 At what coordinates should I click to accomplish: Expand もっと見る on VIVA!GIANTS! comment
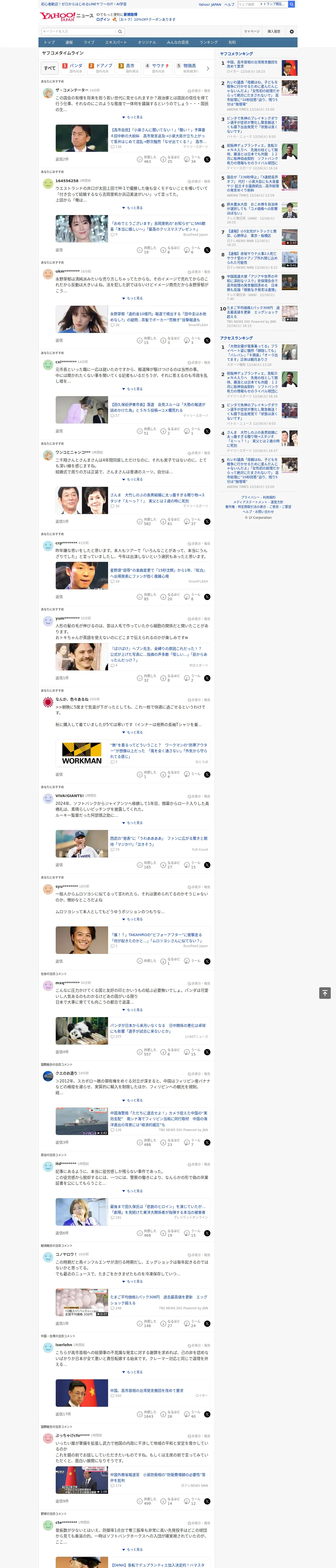(132, 823)
